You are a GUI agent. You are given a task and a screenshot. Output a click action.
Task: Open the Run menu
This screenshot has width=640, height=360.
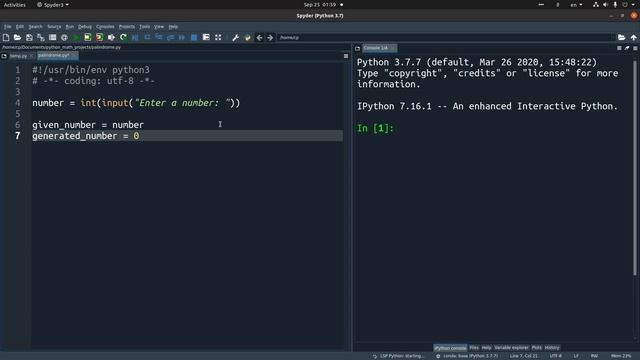point(69,27)
